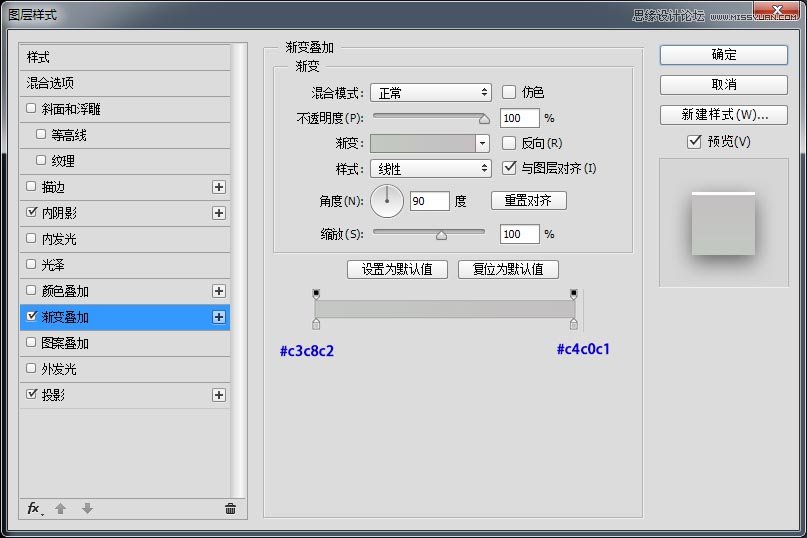Open the 混合模式 dropdown showing 正常

[431, 93]
